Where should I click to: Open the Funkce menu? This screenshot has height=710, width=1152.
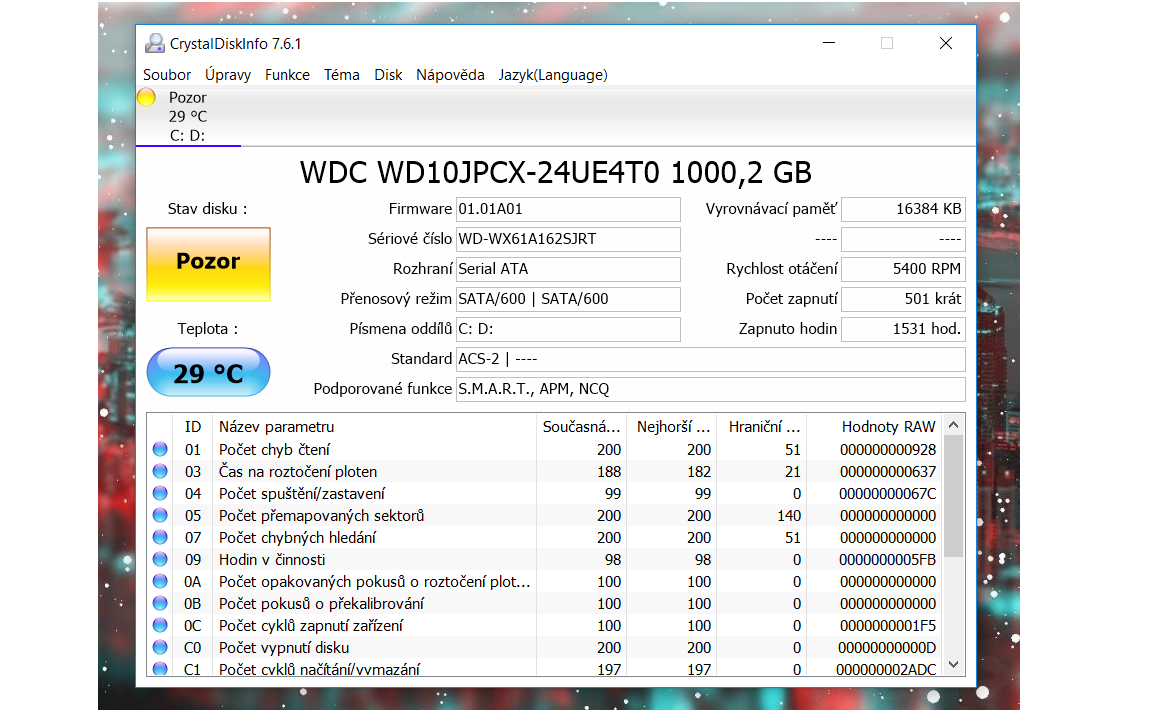tap(287, 75)
